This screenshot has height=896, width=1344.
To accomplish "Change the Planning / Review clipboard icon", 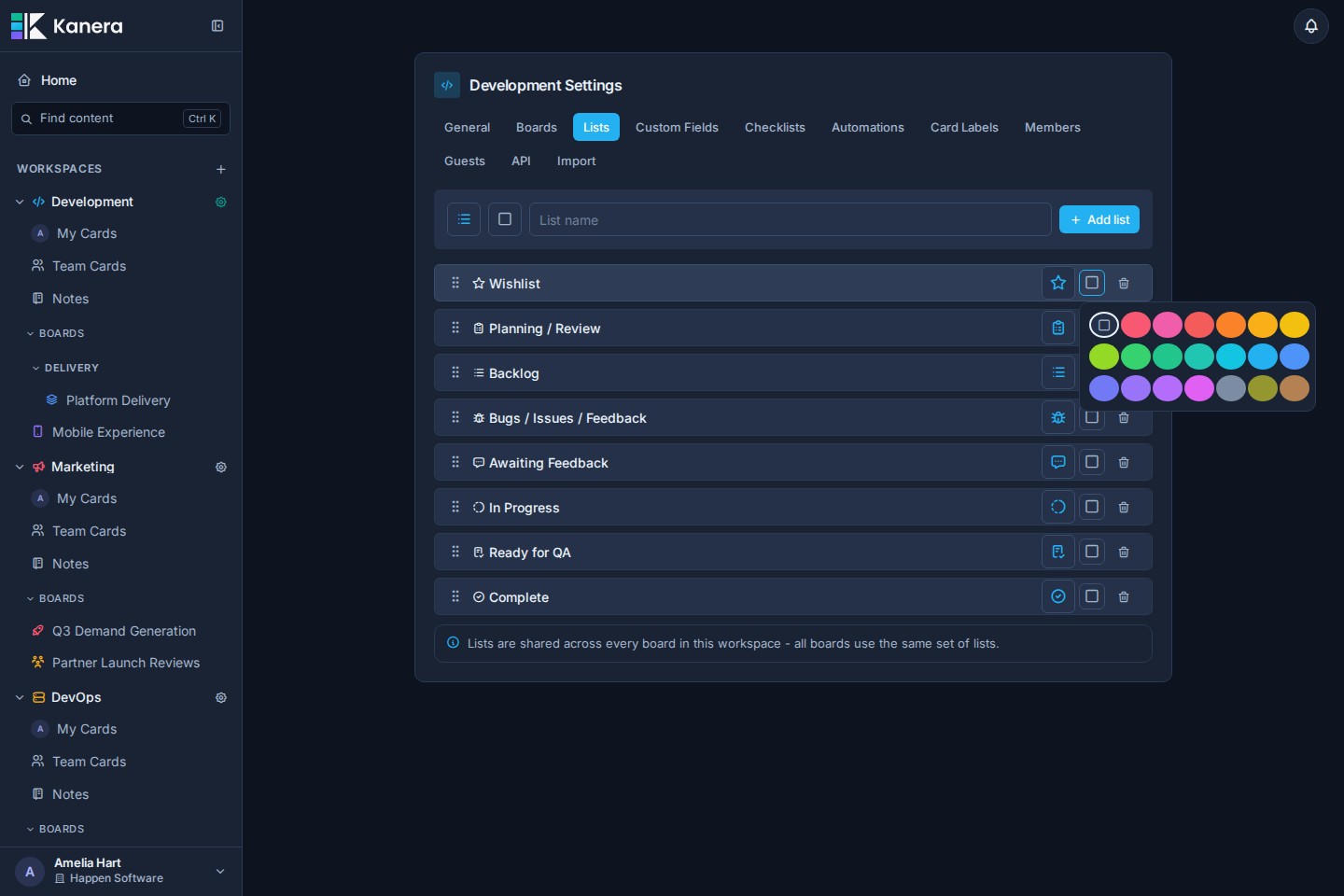I will 1058,328.
